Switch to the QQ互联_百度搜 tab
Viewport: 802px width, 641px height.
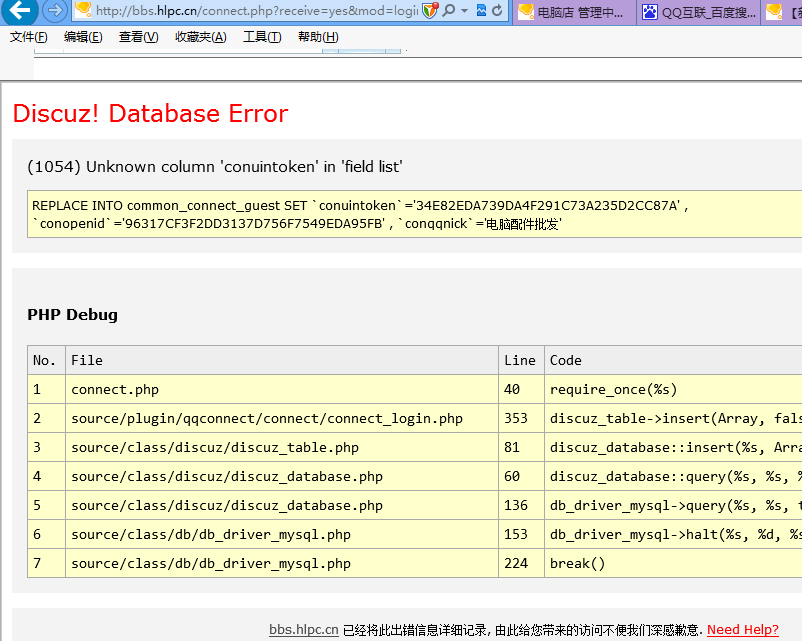[x=700, y=12]
